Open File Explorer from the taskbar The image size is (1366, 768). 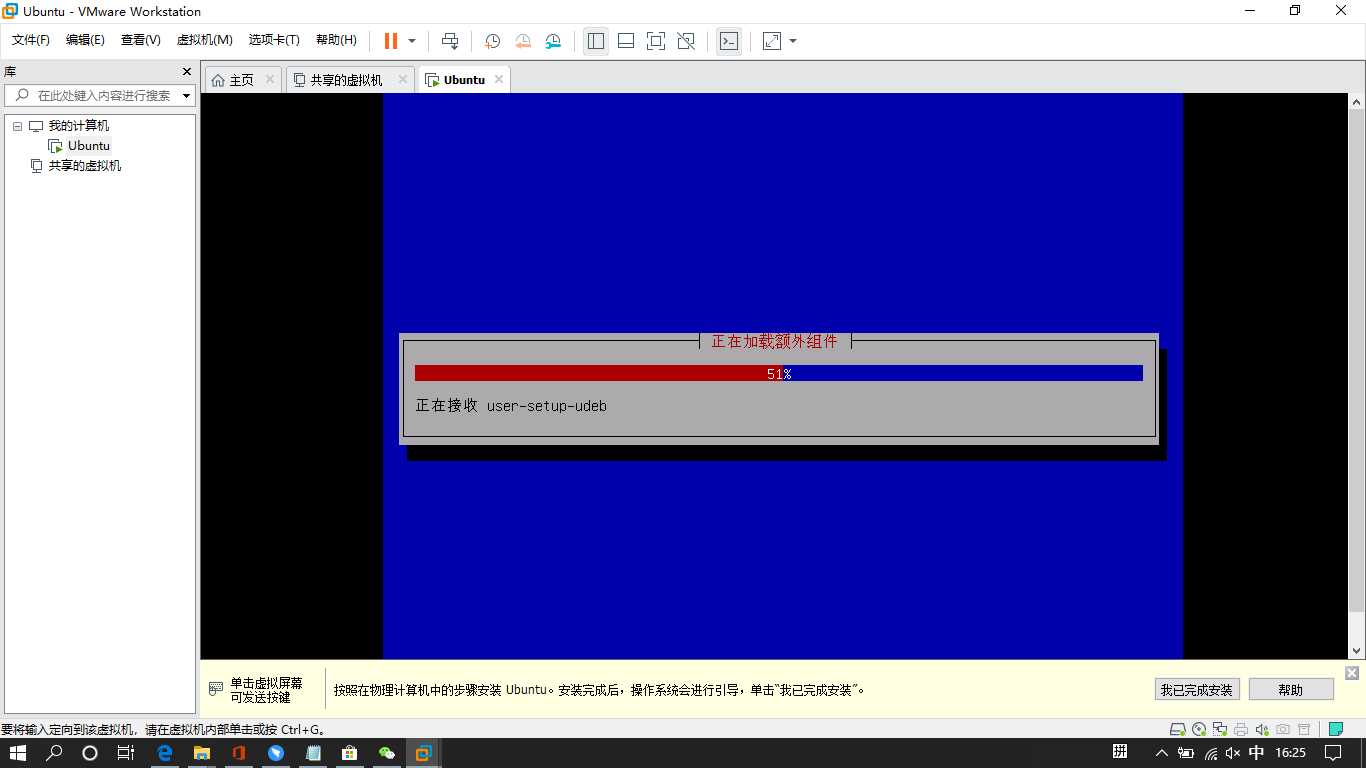[x=202, y=753]
